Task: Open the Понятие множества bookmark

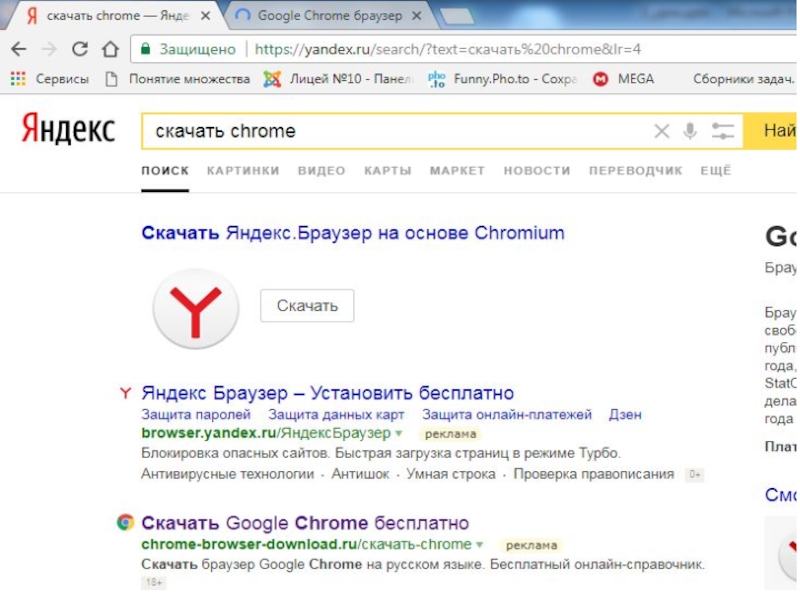Action: [x=178, y=79]
